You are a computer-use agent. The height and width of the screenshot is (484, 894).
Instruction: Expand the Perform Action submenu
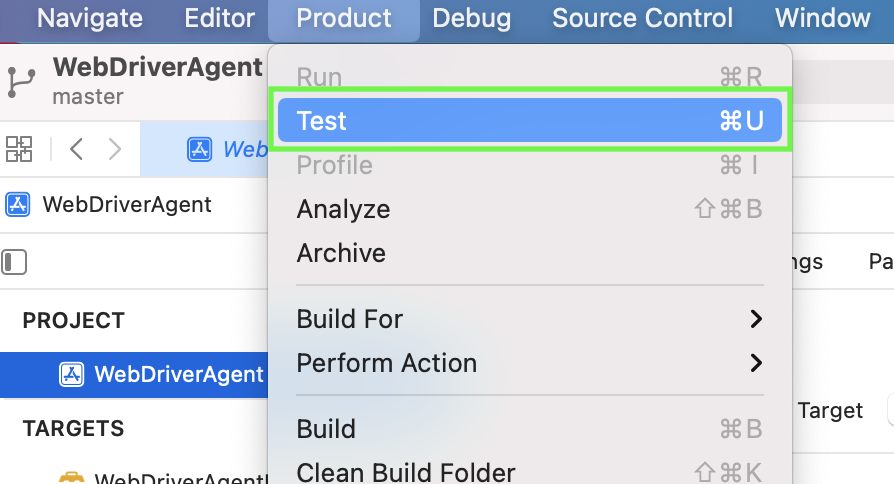(530, 363)
